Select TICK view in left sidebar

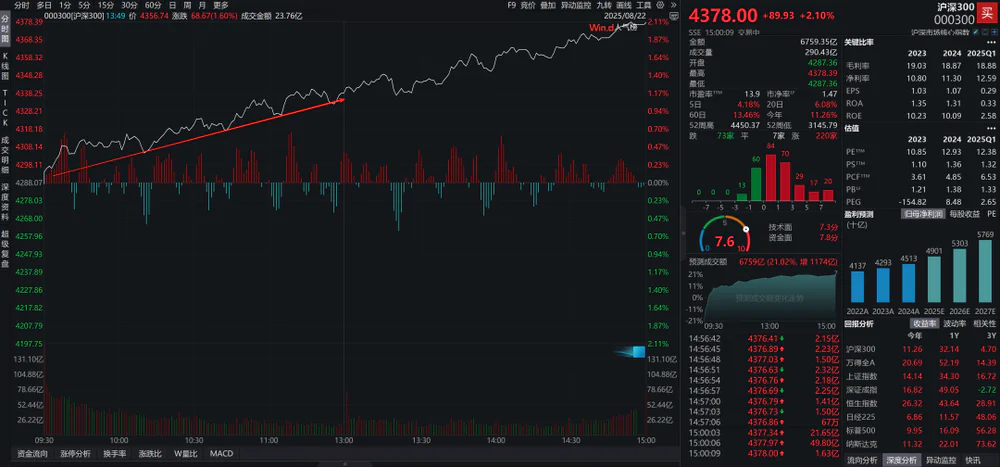[x=5, y=109]
